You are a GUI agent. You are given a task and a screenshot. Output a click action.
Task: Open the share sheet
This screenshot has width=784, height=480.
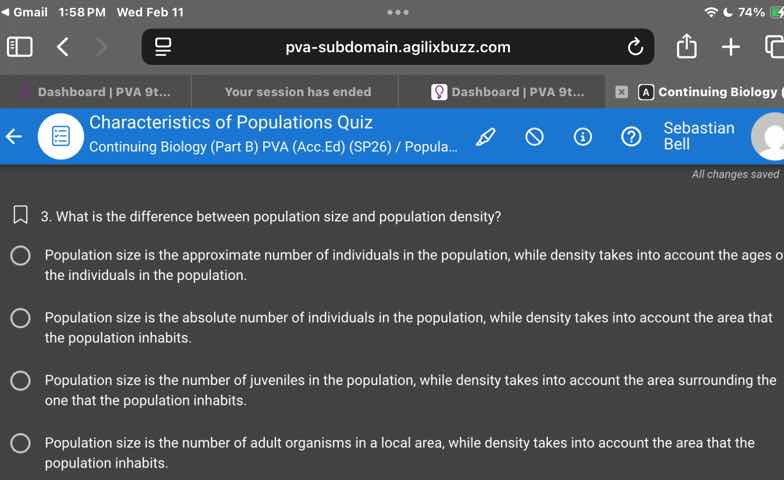click(686, 46)
